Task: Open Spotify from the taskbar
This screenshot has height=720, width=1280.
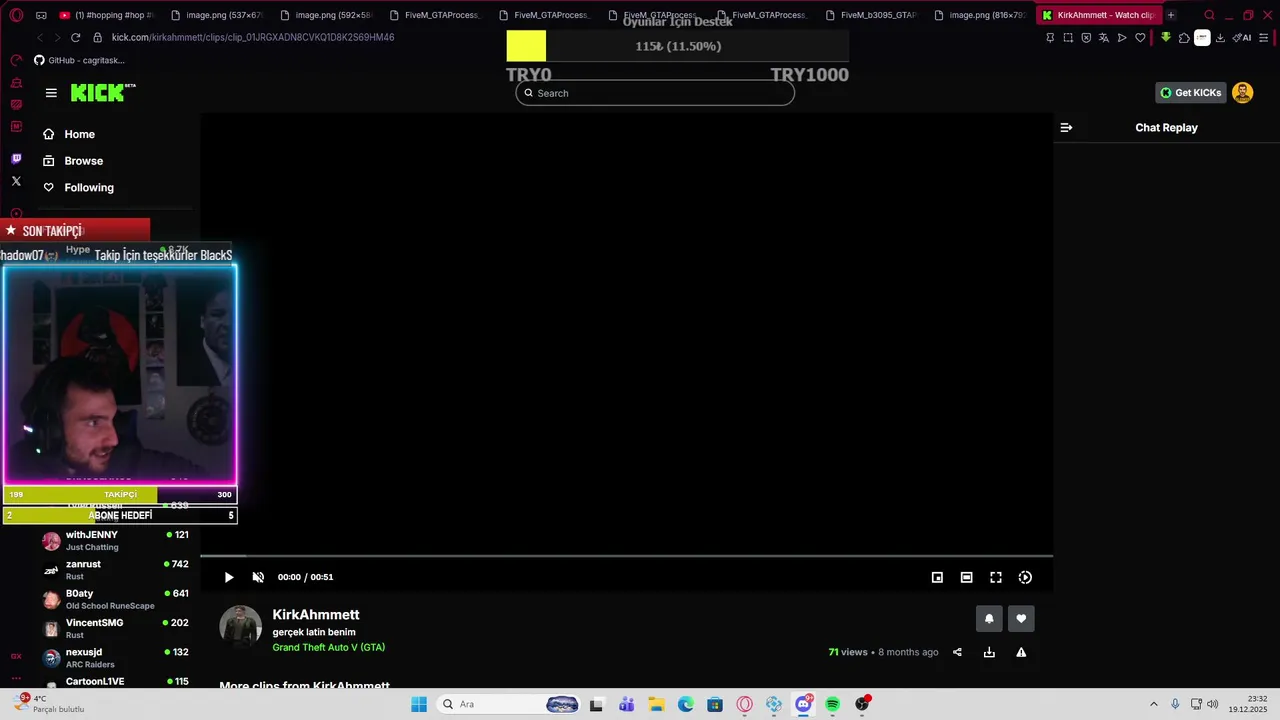Action: [x=832, y=704]
